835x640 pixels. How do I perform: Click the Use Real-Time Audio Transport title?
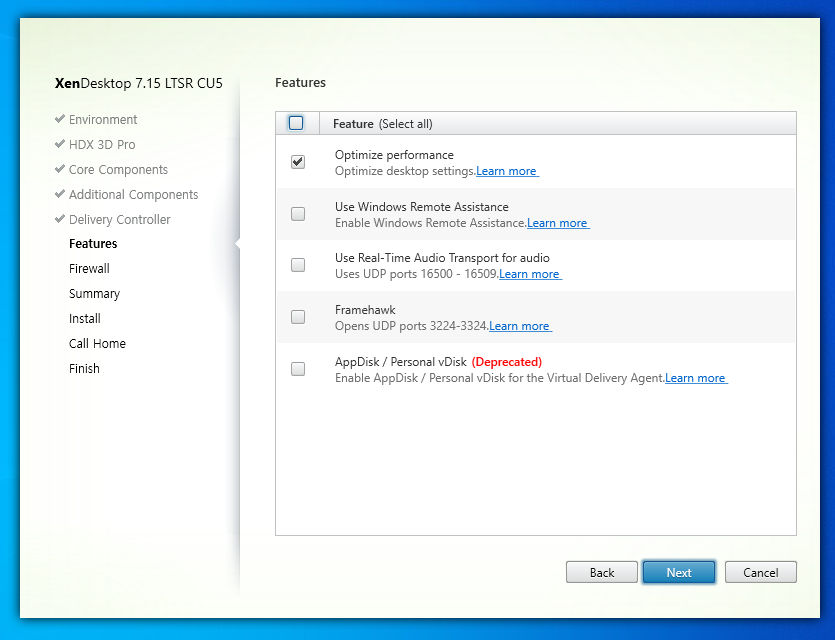coord(442,258)
